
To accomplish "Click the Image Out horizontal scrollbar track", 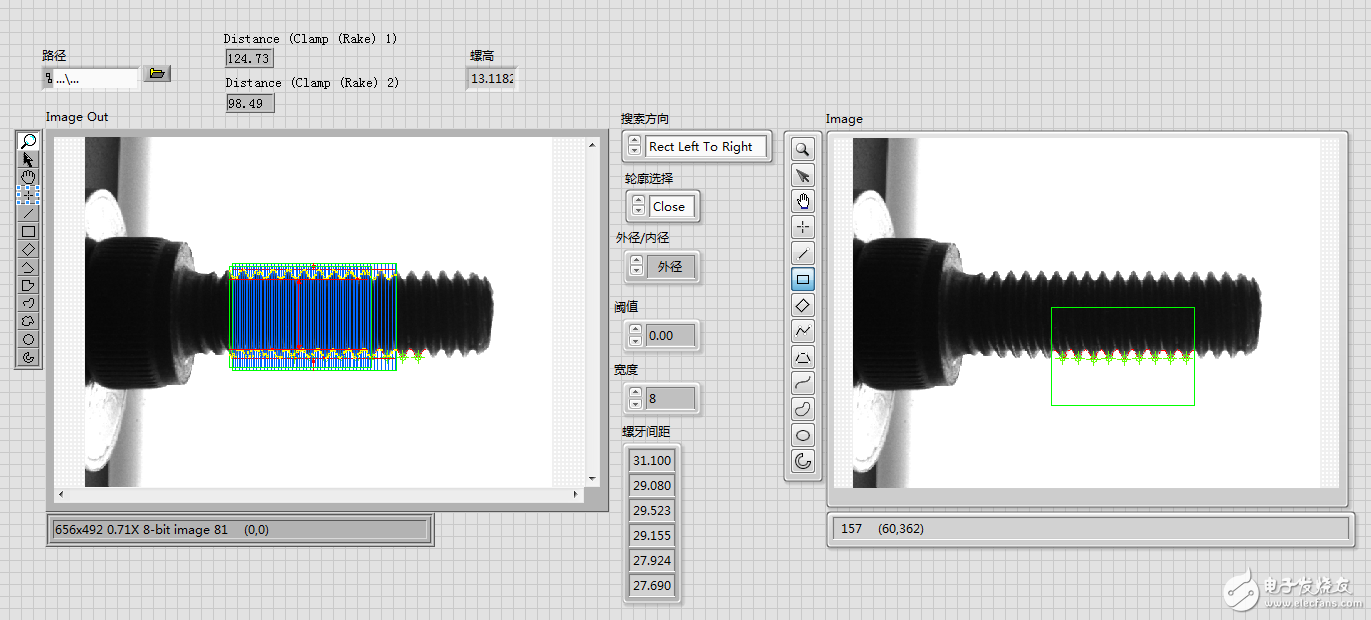I will [x=318, y=495].
